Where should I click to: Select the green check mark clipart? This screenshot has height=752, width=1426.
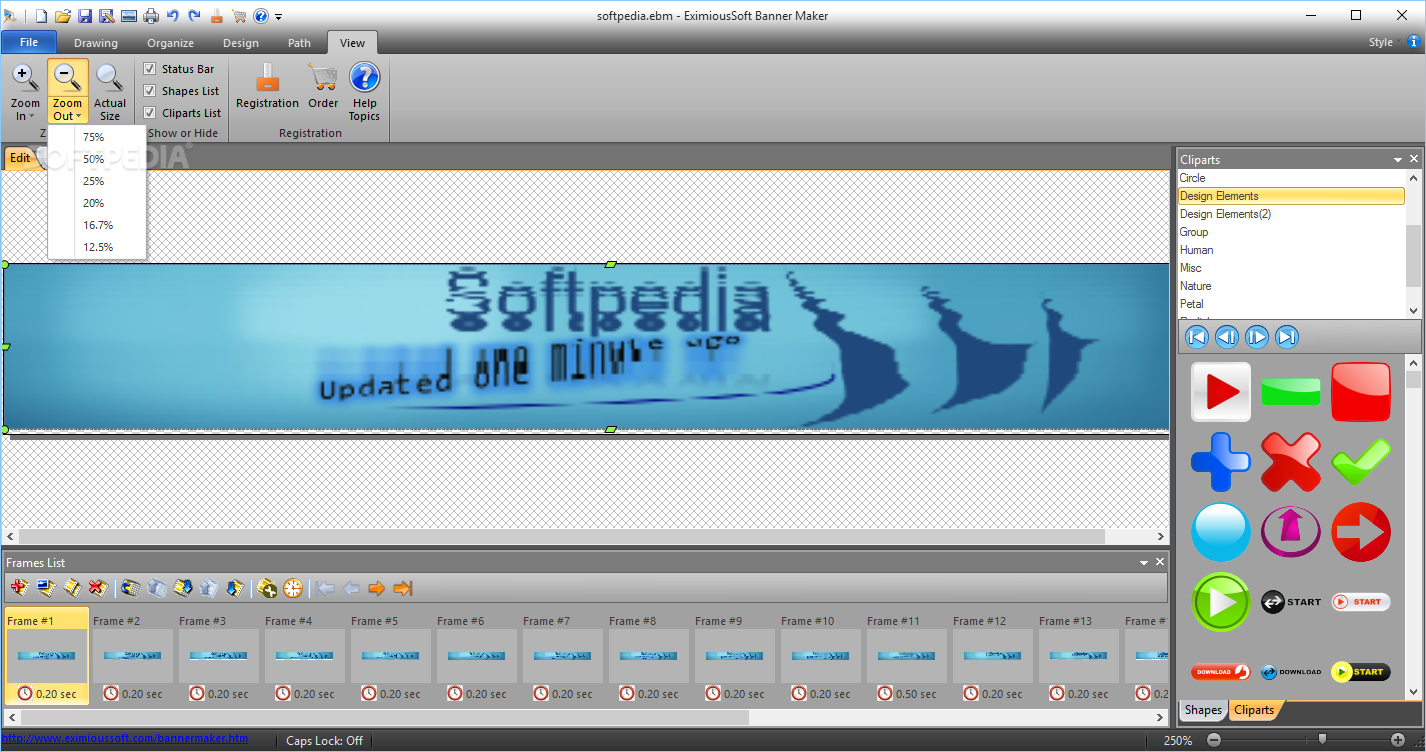pos(1361,462)
